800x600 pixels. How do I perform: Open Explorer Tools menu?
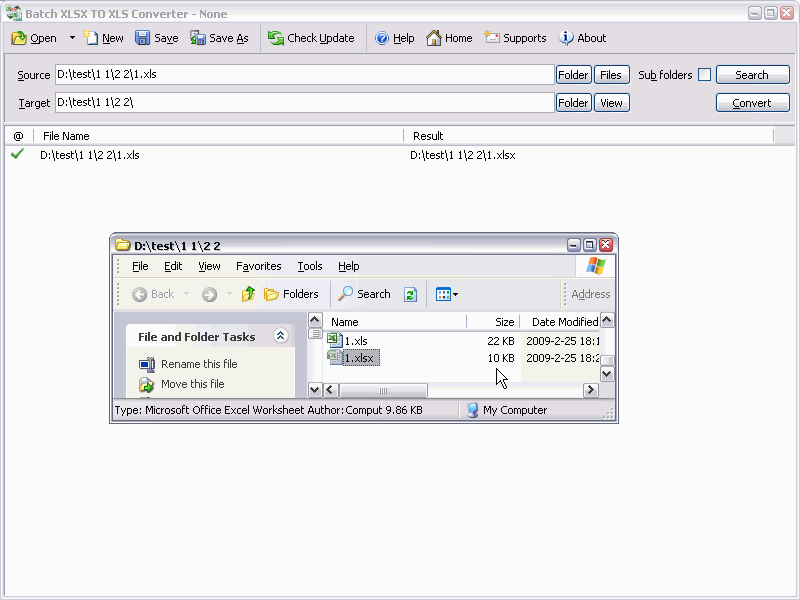pyautogui.click(x=310, y=266)
